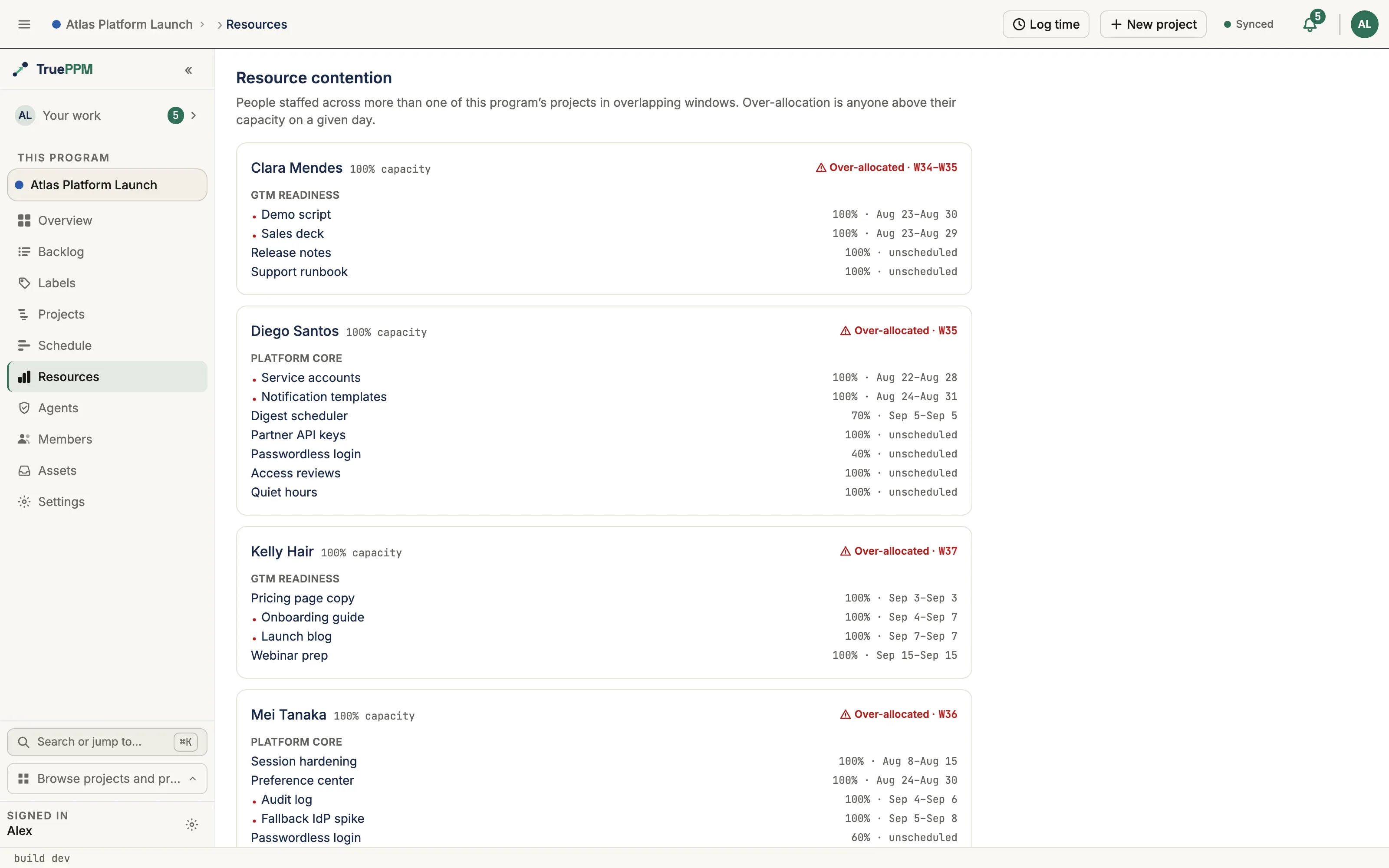The image size is (1389, 868).
Task: Click the Agents shield icon
Action: (24, 408)
